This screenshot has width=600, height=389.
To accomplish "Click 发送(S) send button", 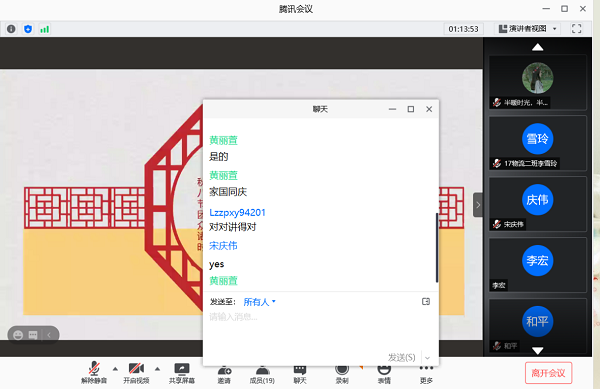I will point(401,358).
